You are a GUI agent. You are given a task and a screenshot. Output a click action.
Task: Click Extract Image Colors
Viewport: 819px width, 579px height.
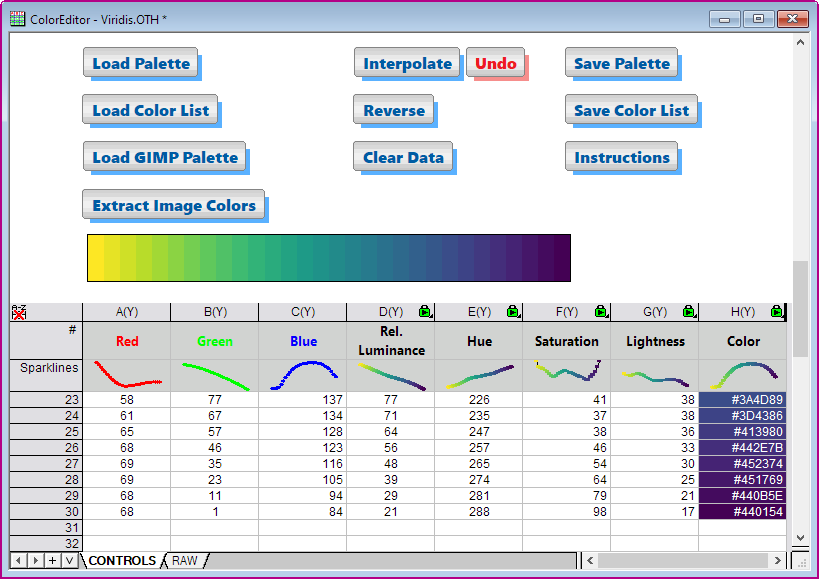173,205
